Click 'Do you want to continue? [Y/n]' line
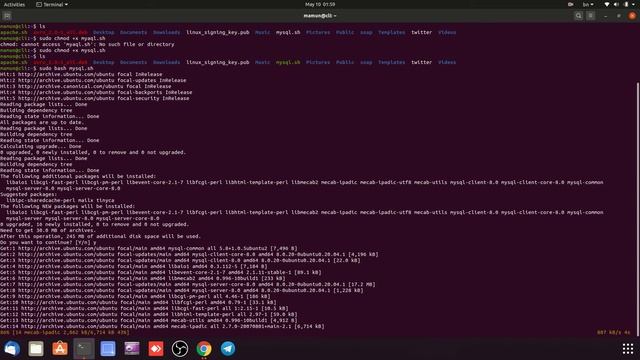The height and width of the screenshot is (360, 640). pos(48,242)
